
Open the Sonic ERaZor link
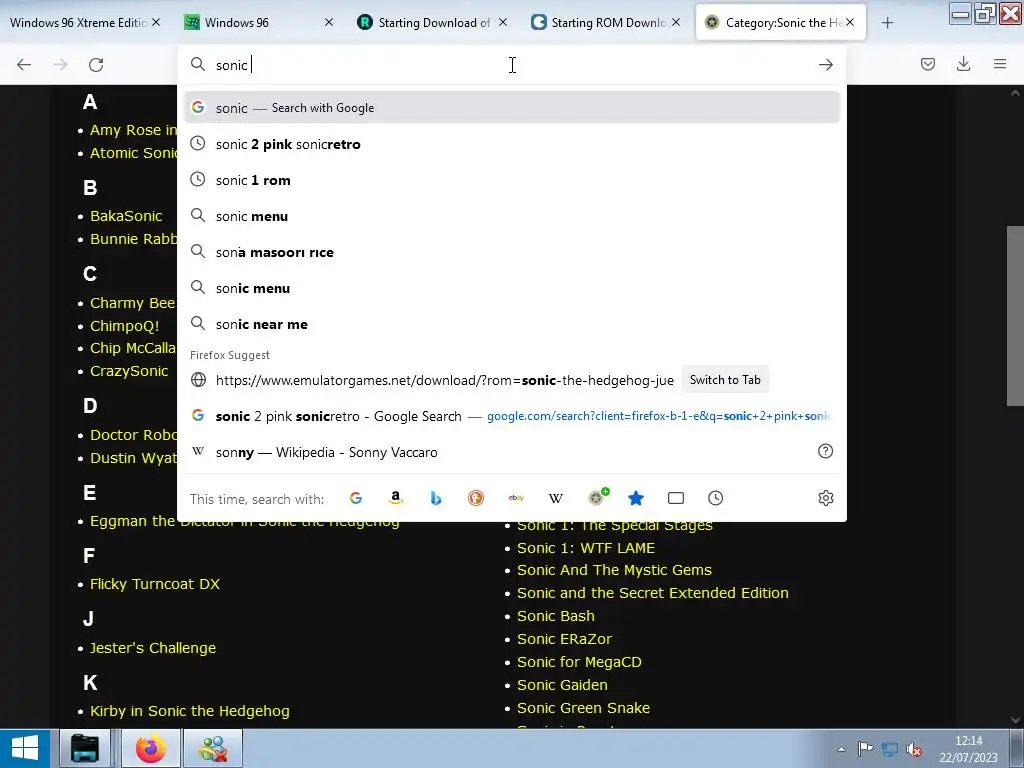coord(564,639)
